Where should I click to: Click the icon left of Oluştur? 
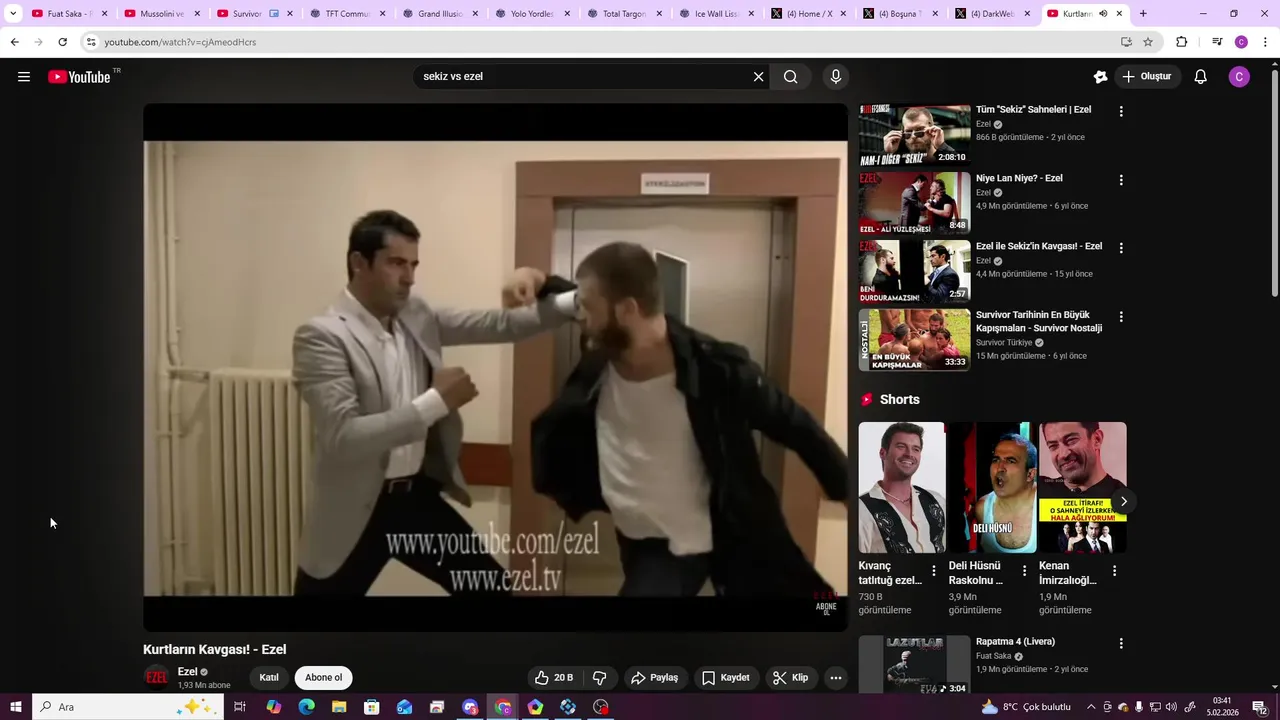1100,77
